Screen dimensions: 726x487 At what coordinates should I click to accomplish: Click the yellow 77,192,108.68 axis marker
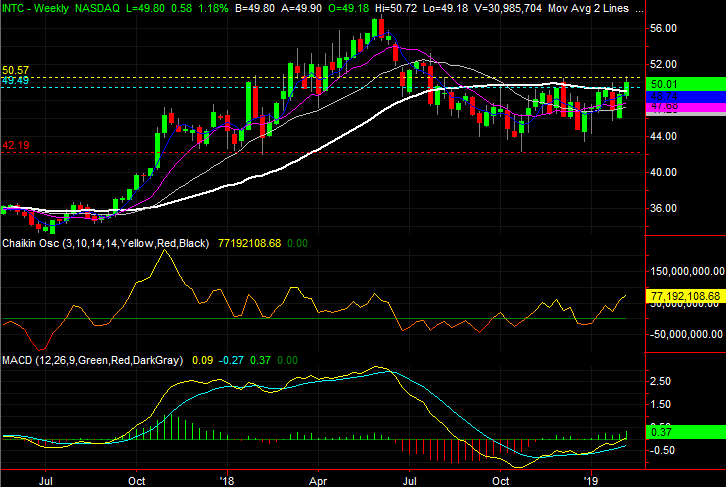pos(685,296)
